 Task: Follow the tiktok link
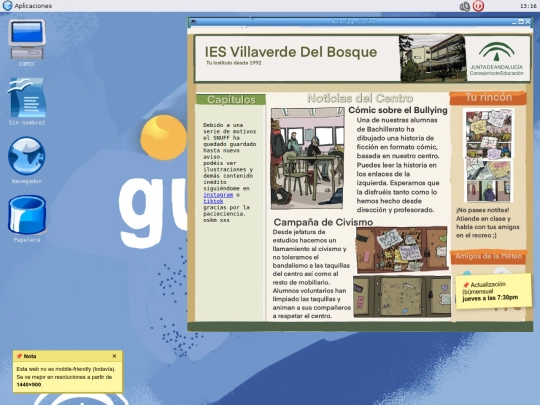(x=213, y=201)
